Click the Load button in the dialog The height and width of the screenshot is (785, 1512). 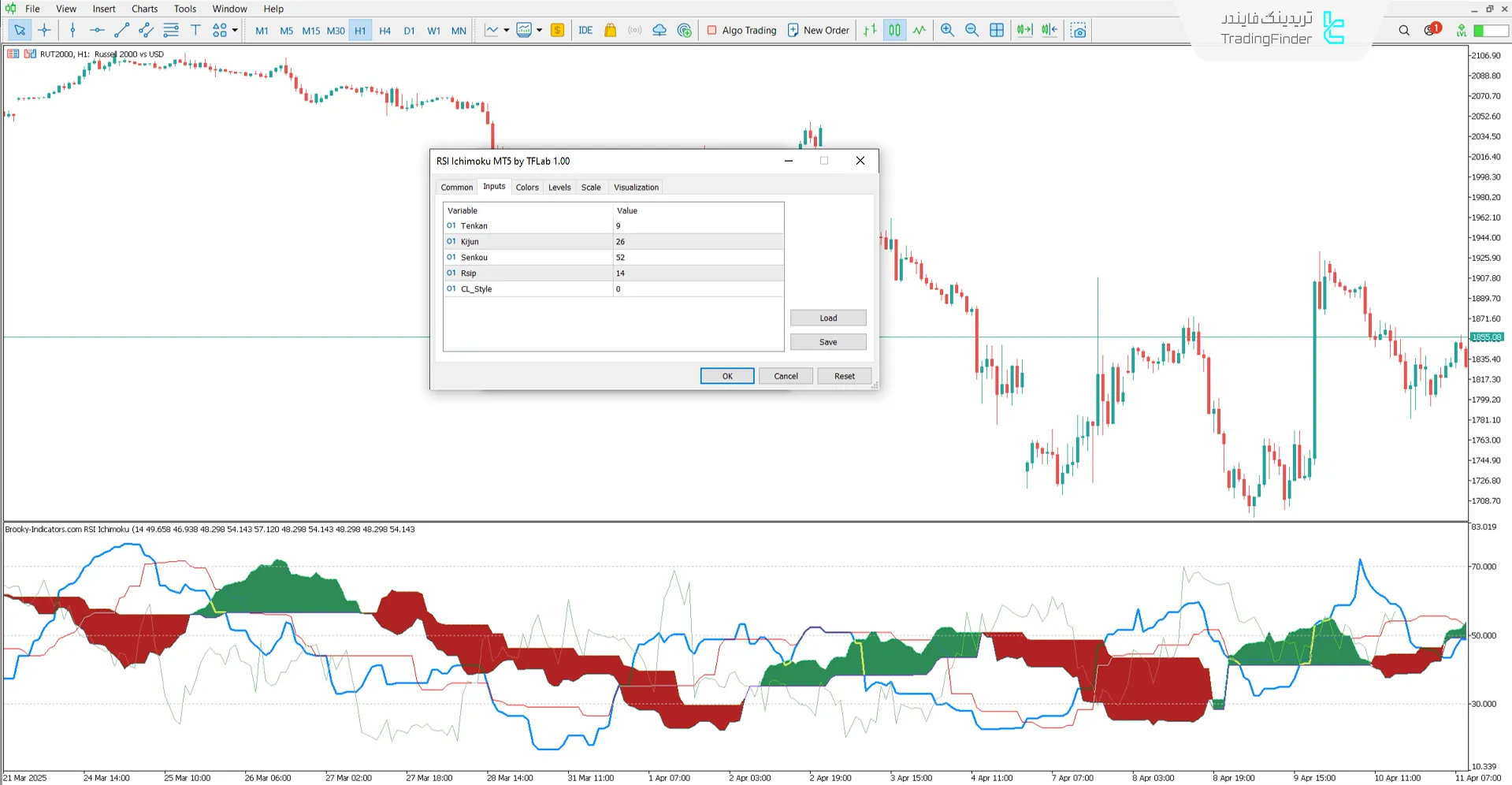coord(828,318)
